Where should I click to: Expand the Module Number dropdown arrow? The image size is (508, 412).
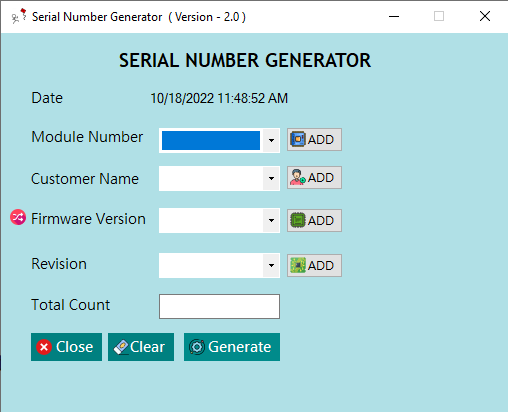pos(271,140)
